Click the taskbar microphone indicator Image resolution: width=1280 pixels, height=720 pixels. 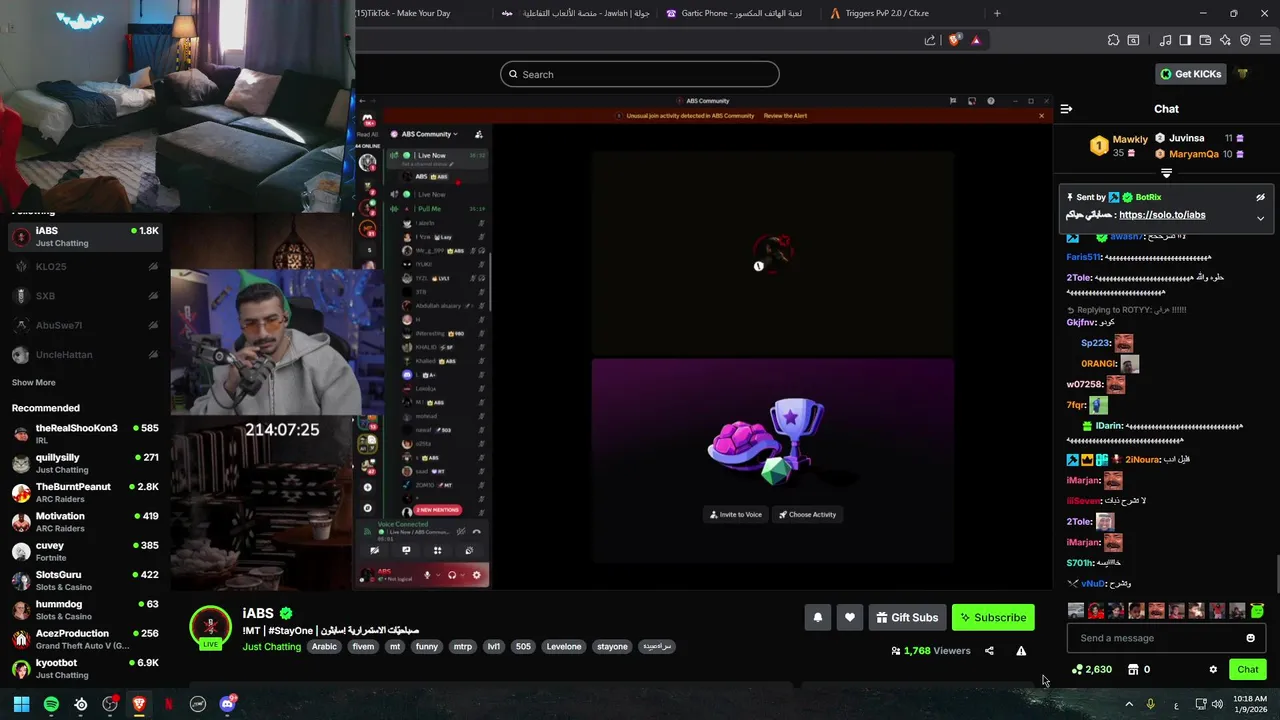(x=1150, y=704)
